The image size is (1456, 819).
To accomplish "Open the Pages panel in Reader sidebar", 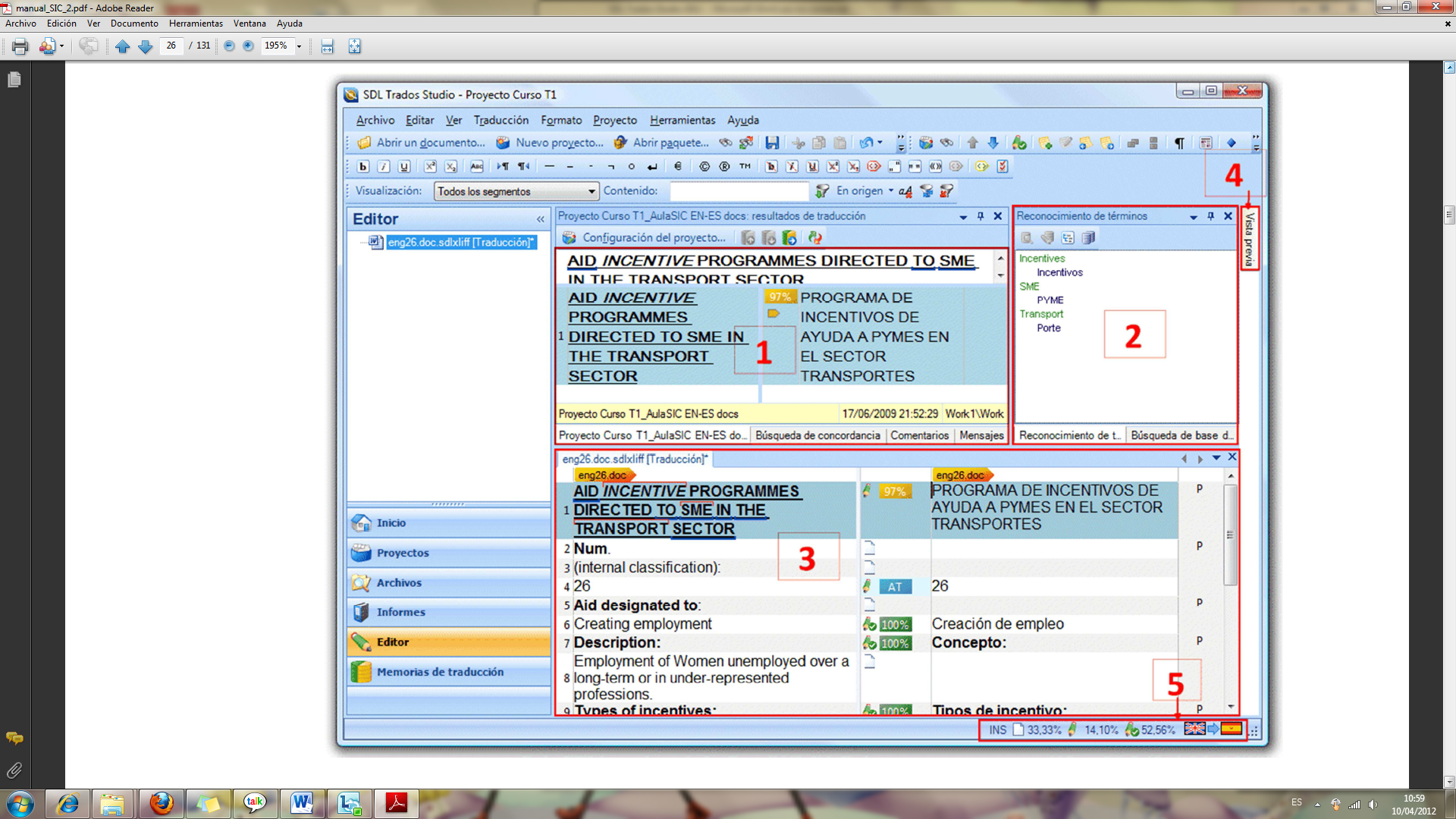I will (14, 80).
